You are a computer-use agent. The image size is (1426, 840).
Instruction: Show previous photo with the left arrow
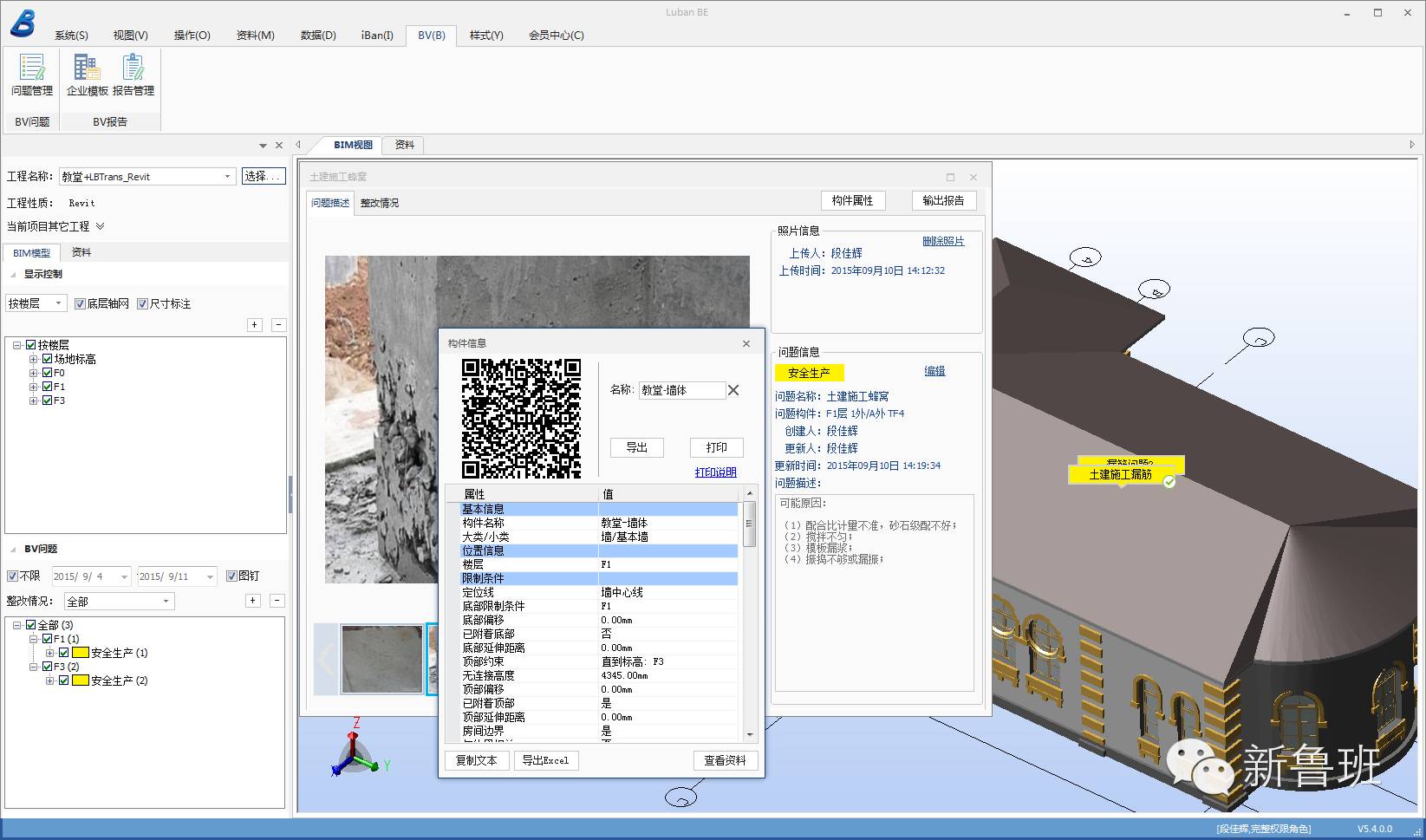pyautogui.click(x=326, y=659)
